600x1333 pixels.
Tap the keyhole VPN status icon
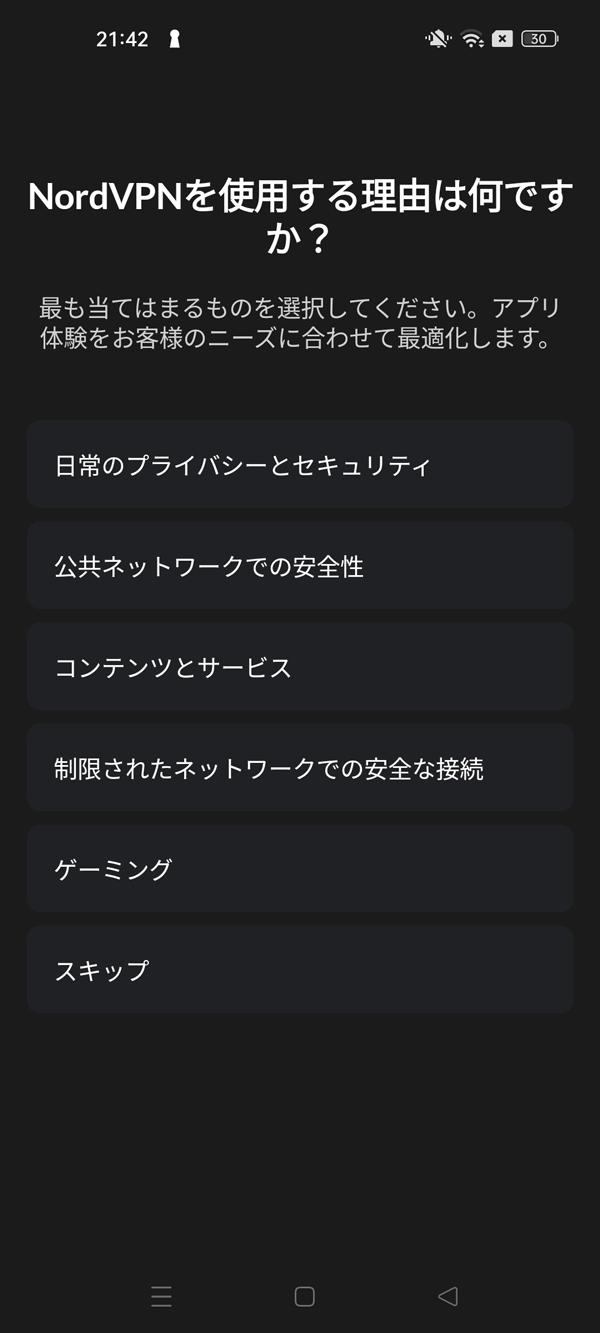pos(174,39)
